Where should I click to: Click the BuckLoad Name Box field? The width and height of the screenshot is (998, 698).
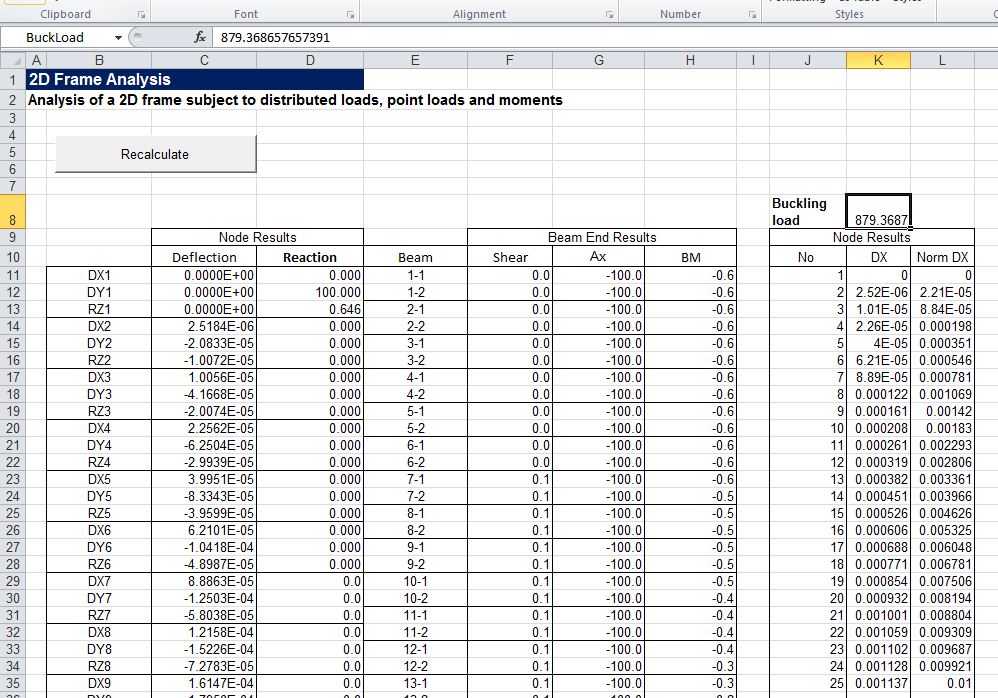pos(60,37)
